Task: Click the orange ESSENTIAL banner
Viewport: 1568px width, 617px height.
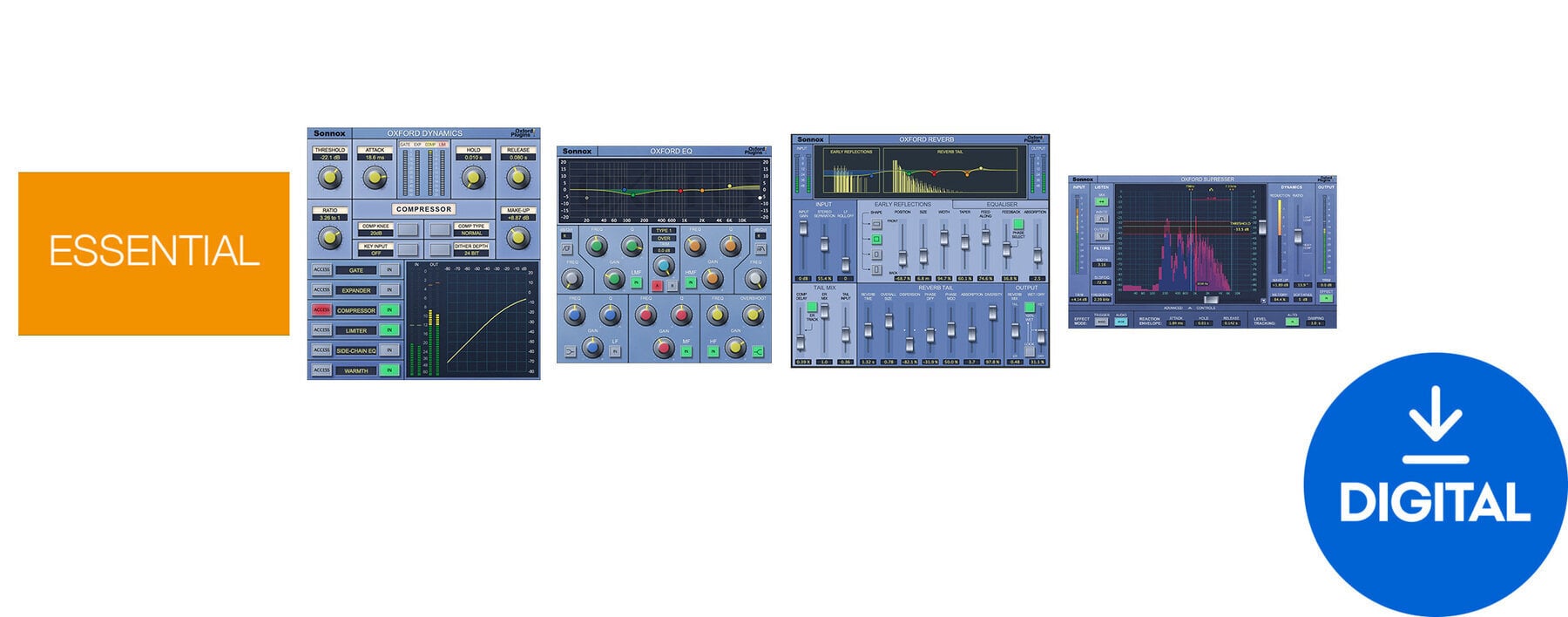Action: click(153, 253)
